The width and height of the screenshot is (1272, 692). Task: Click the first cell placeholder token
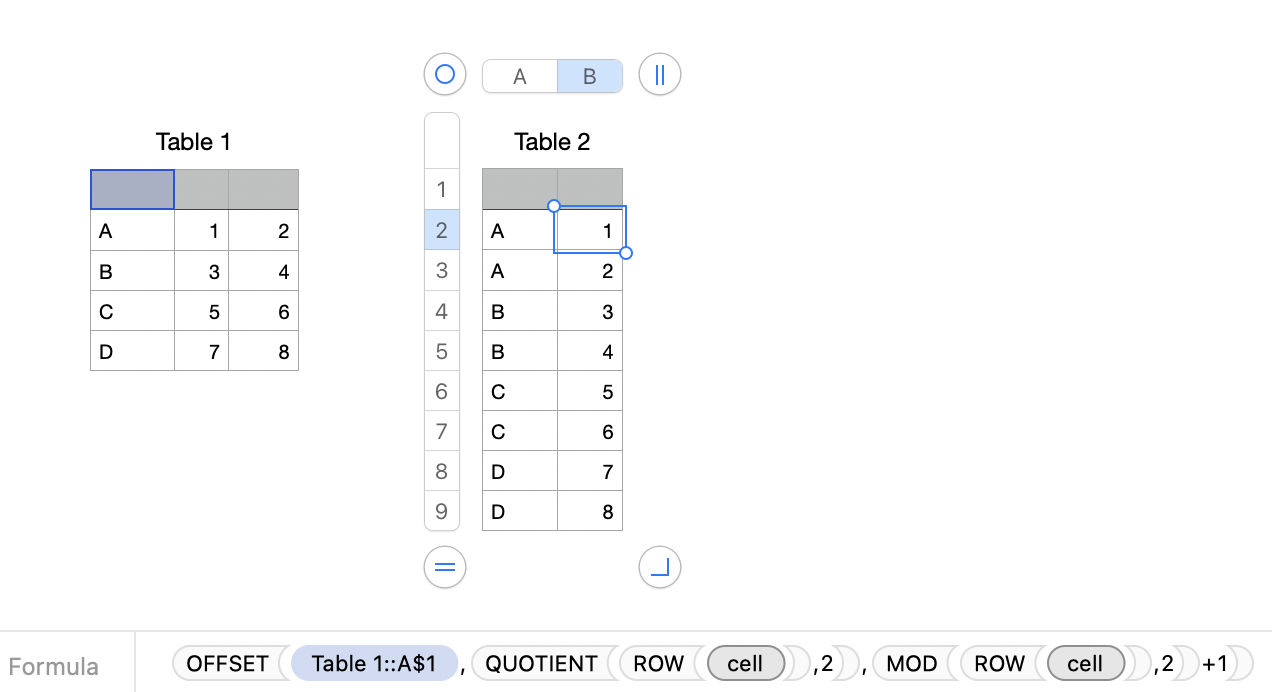747,663
